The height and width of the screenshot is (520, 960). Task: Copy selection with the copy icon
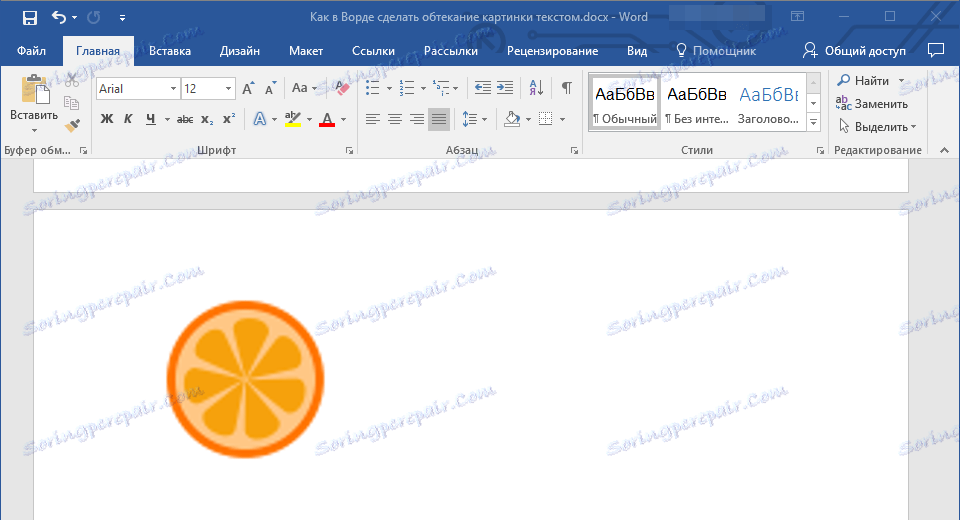72,103
